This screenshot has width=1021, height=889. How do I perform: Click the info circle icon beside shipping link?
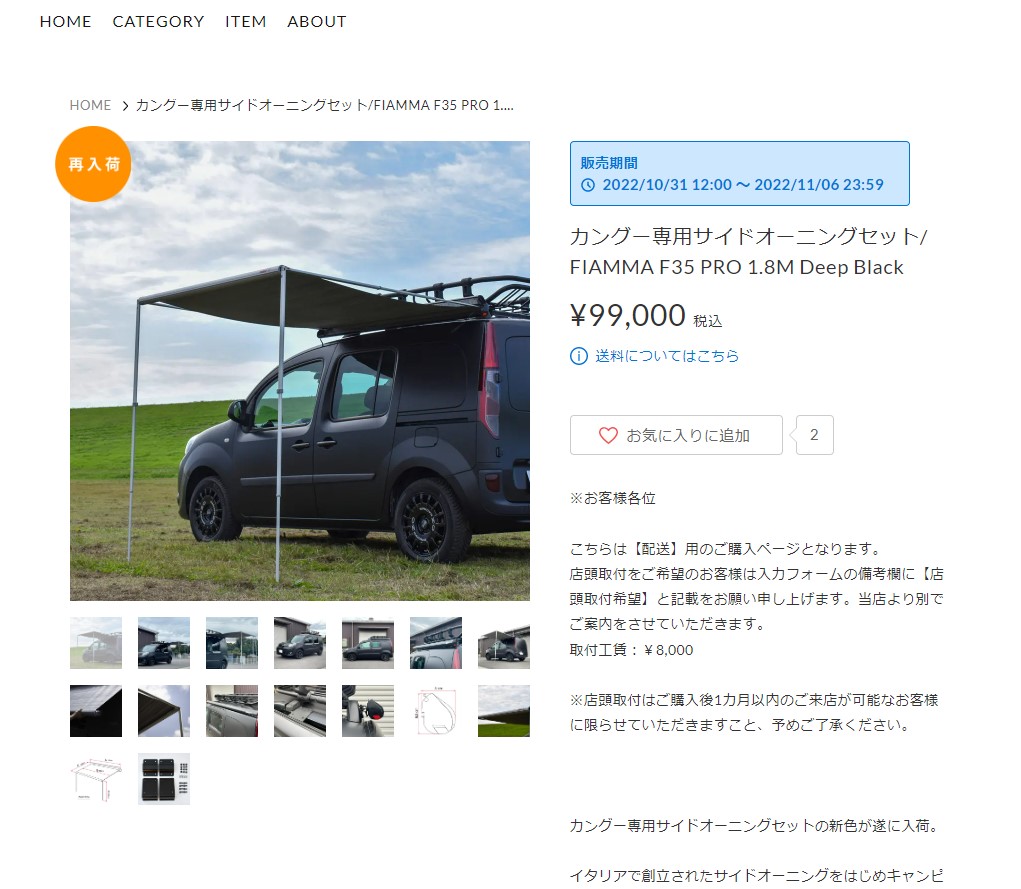tap(578, 356)
